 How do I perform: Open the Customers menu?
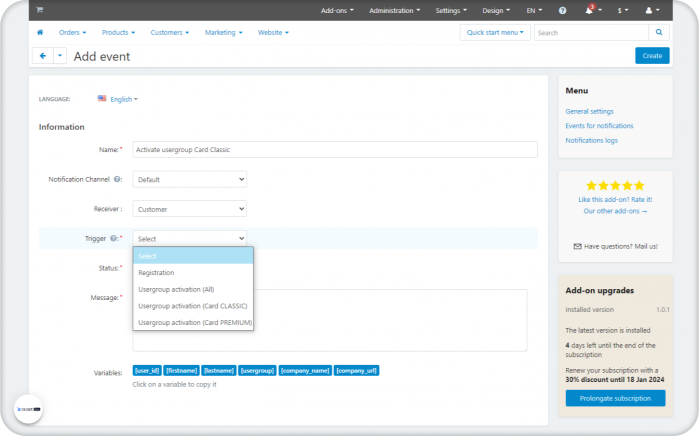[170, 32]
